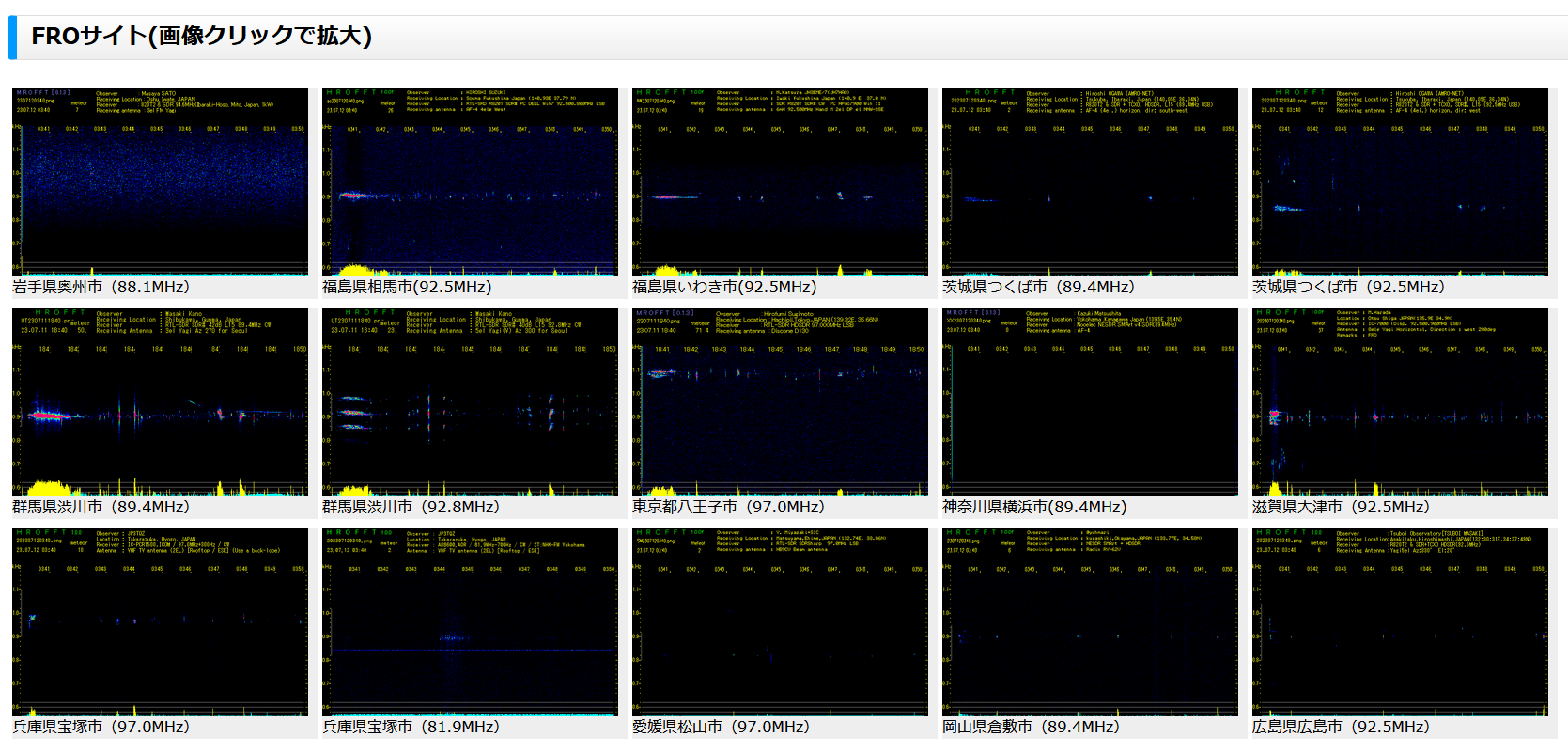
Task: Open the 滋賀県大津市 (92.5MHz) spectrogram image
Action: (x=1400, y=402)
